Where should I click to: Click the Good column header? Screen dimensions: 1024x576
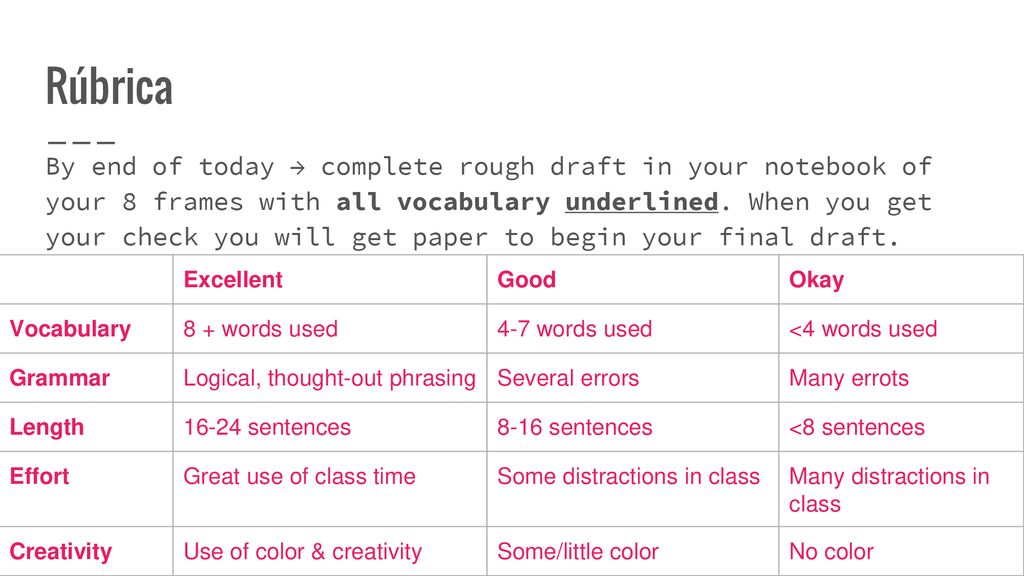coord(526,280)
